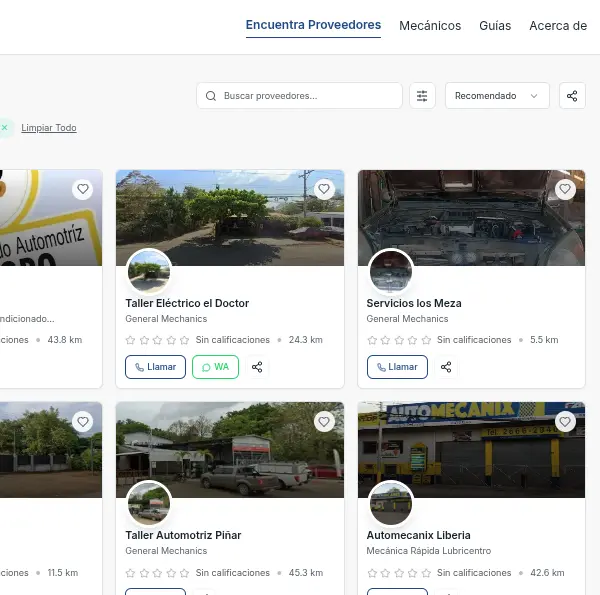Favorite the Servicios los Meza card
Image resolution: width=600 pixels, height=595 pixels.
point(565,189)
